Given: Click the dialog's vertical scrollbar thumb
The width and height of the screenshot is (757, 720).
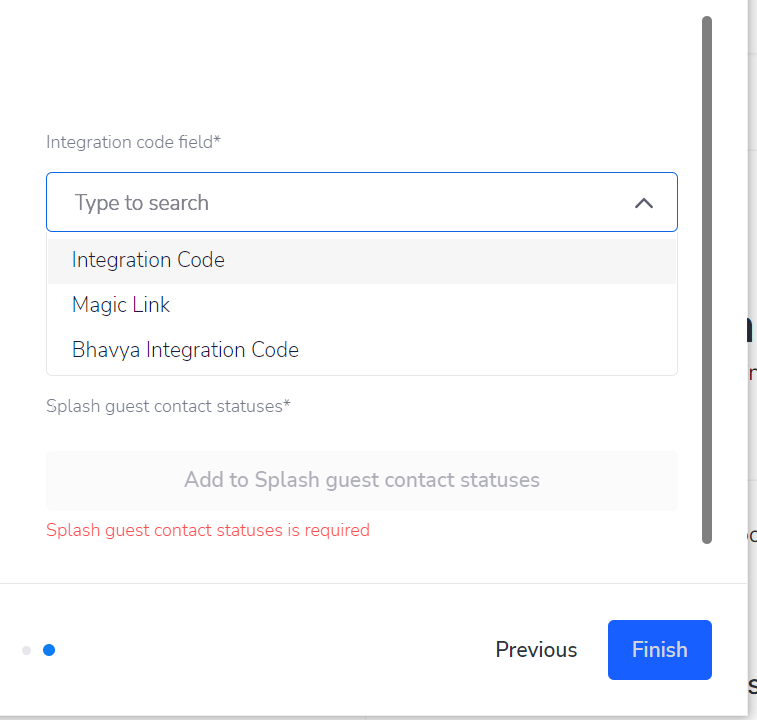Looking at the screenshot, I should pos(707,280).
